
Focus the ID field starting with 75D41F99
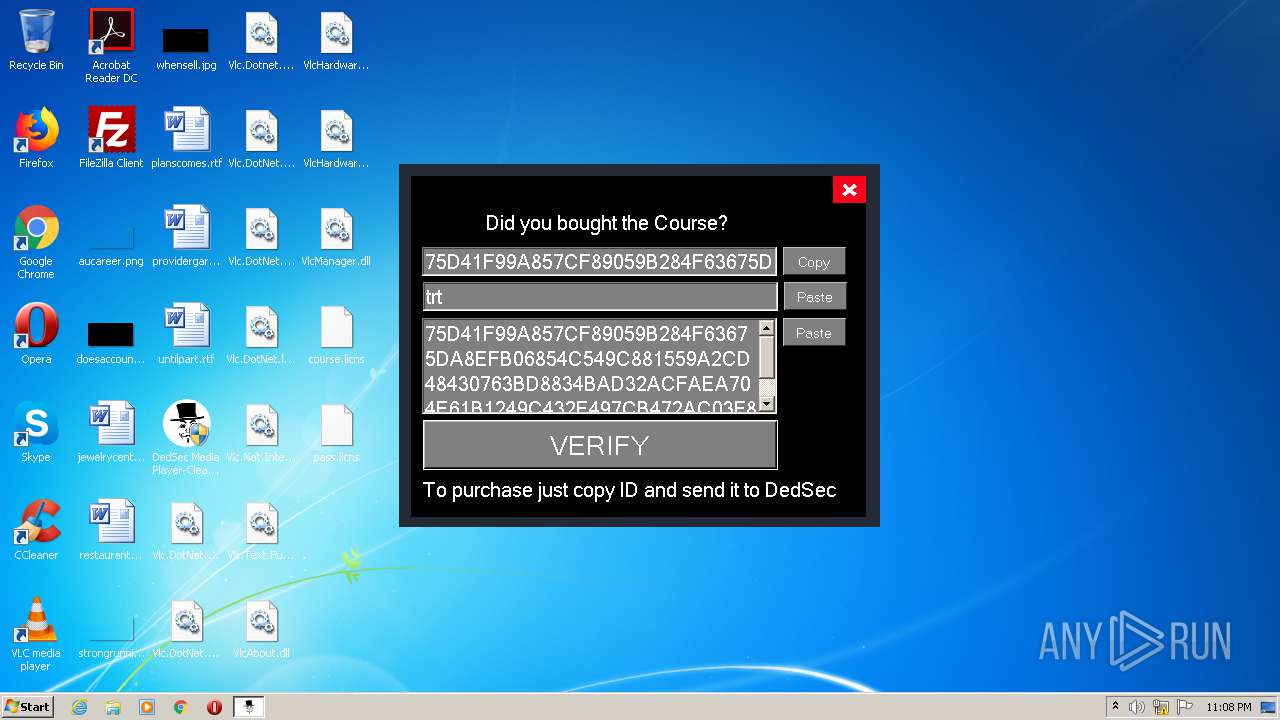click(600, 262)
